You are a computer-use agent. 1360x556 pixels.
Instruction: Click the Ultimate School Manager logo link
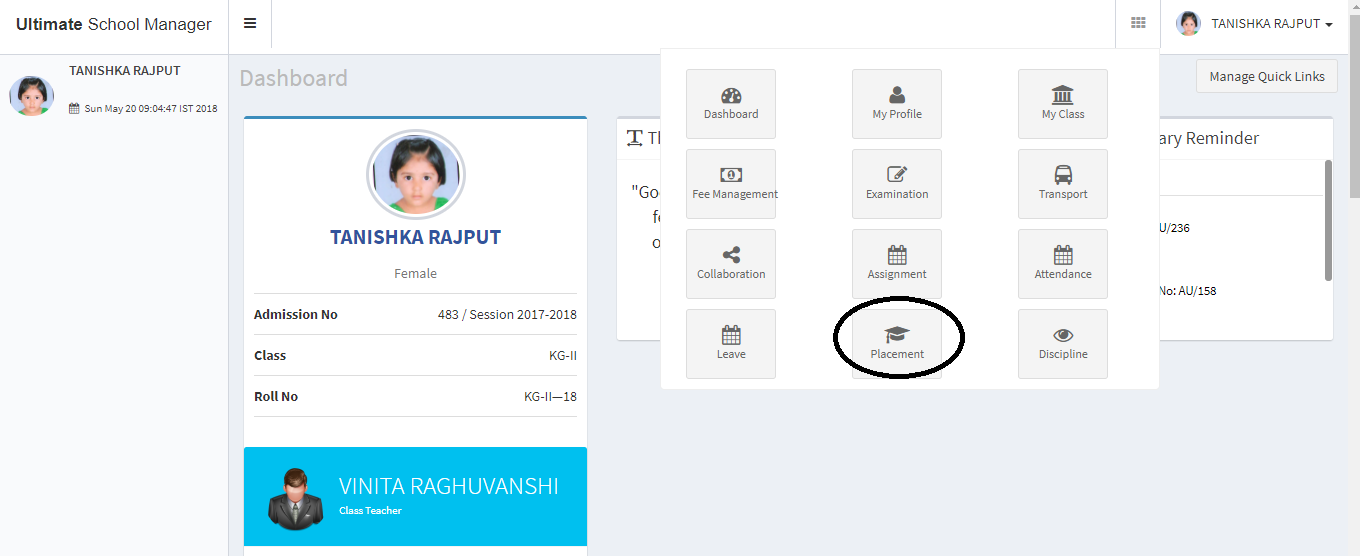coord(114,24)
